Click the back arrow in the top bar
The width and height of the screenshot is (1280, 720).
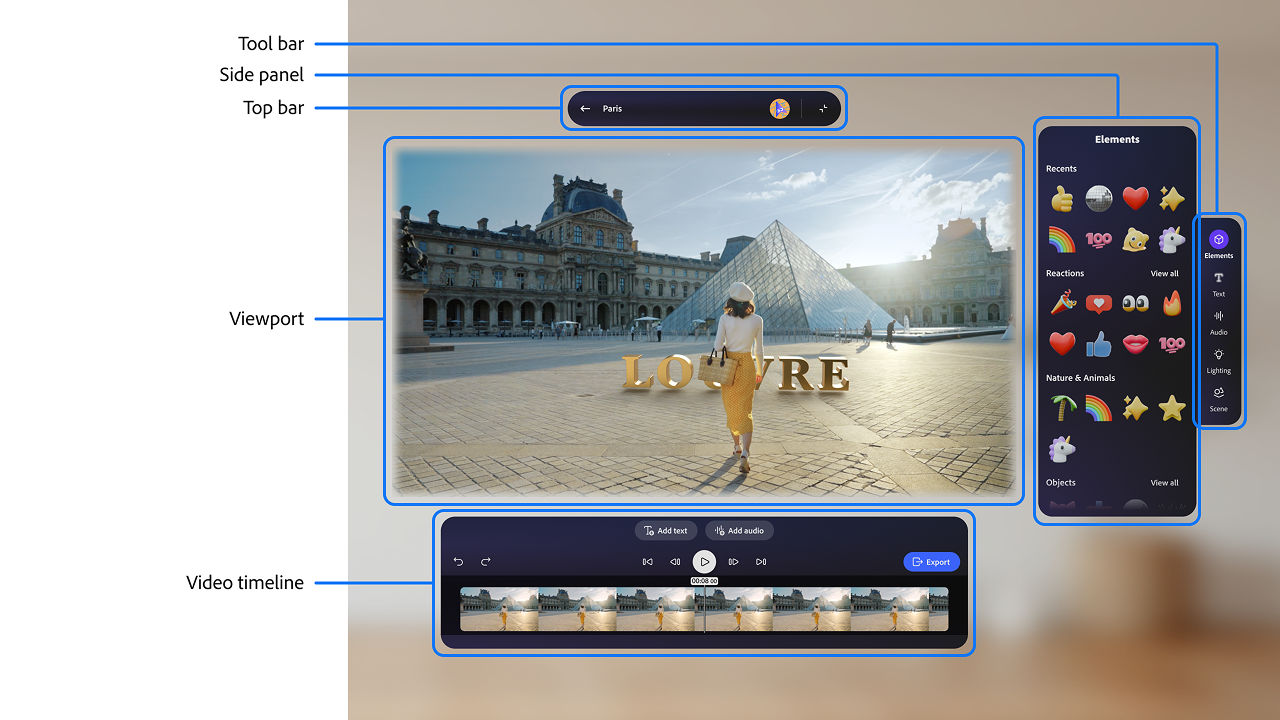pos(585,108)
